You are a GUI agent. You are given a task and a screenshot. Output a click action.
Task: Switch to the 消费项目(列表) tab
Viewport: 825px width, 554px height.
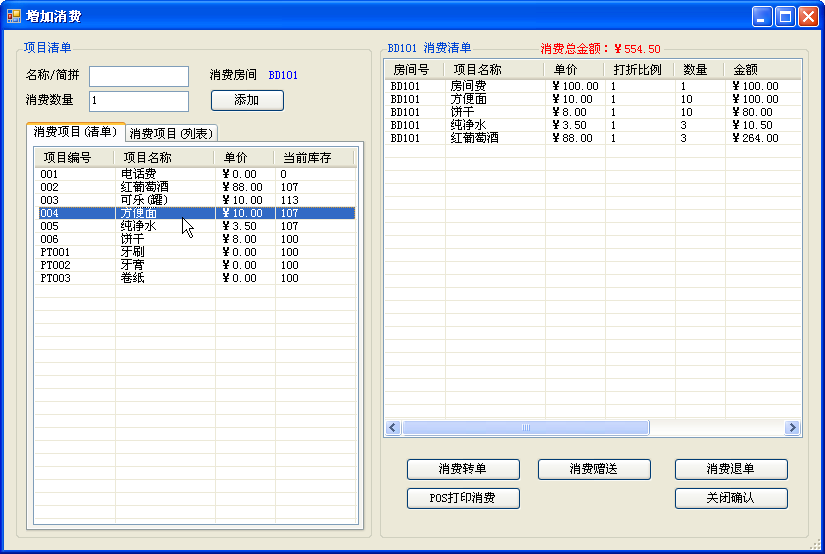point(172,134)
